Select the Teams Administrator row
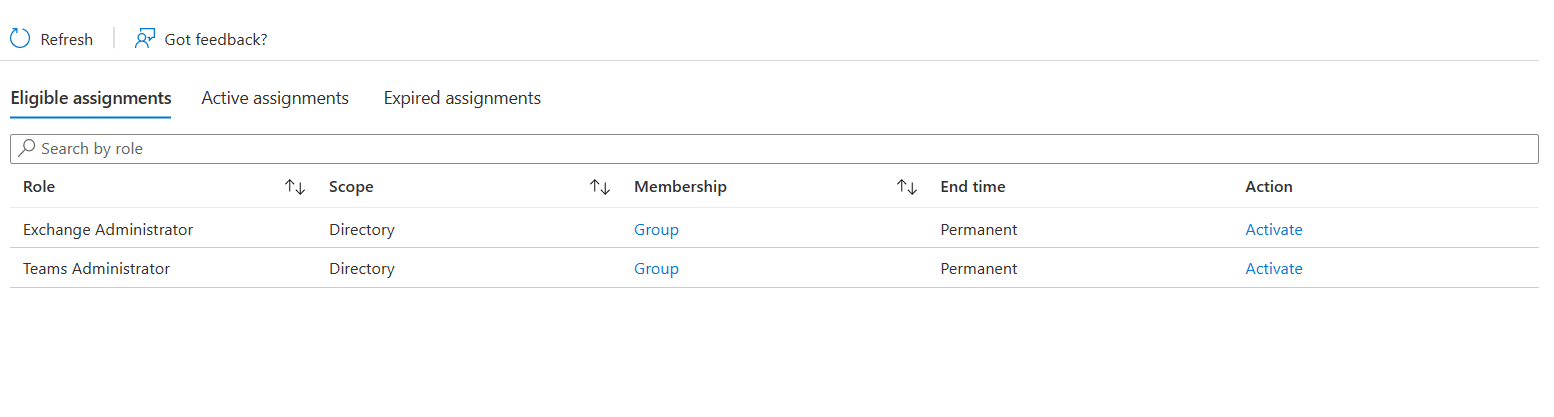 774,268
